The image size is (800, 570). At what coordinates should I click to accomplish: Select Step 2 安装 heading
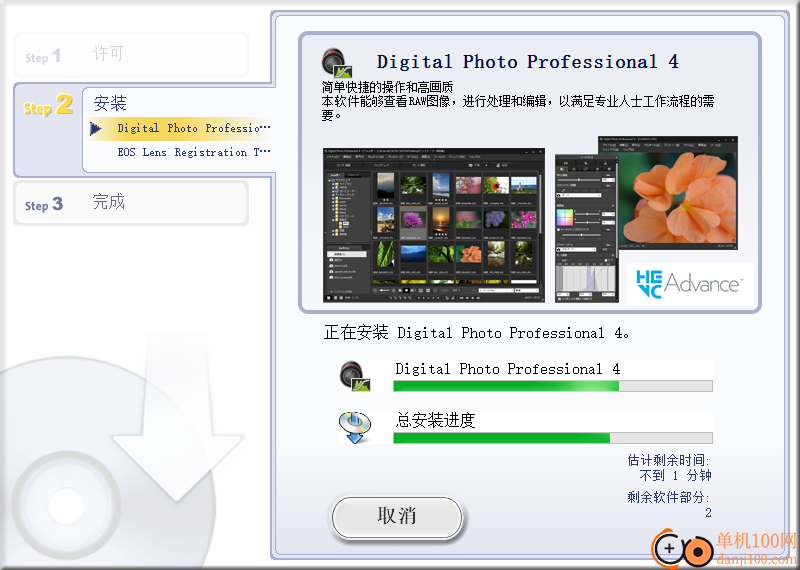click(110, 103)
